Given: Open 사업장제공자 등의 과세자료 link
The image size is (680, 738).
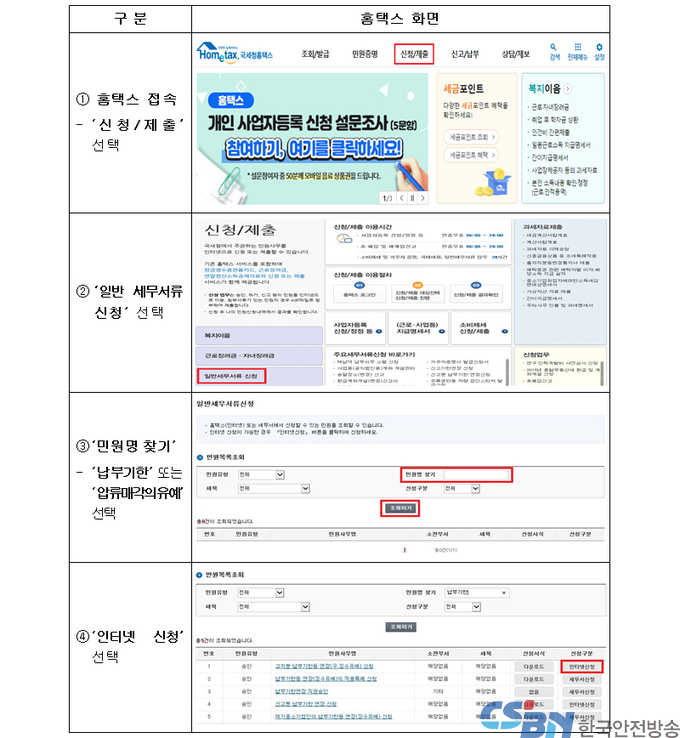Looking at the screenshot, I should [x=564, y=170].
